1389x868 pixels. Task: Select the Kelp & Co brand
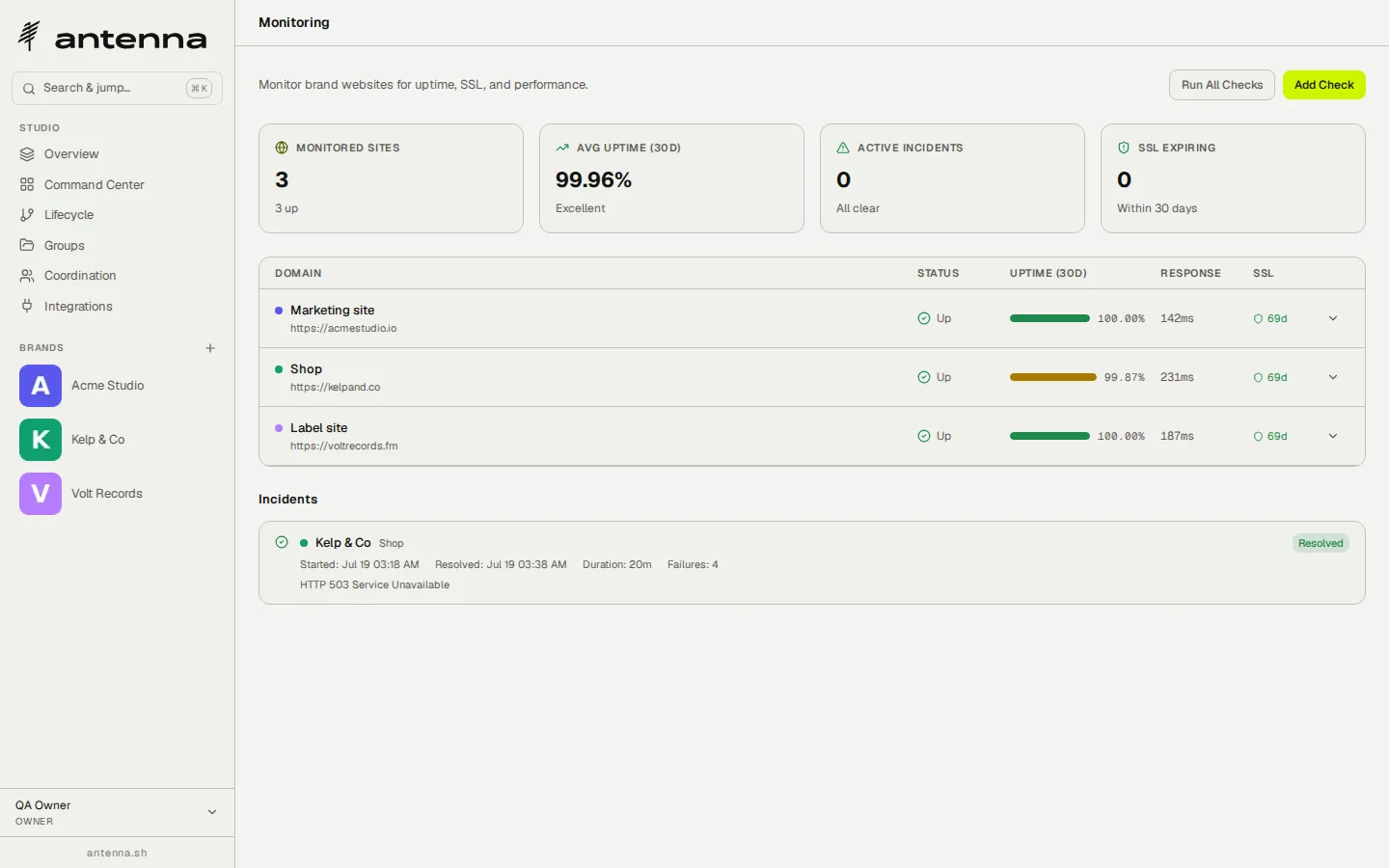tap(117, 440)
